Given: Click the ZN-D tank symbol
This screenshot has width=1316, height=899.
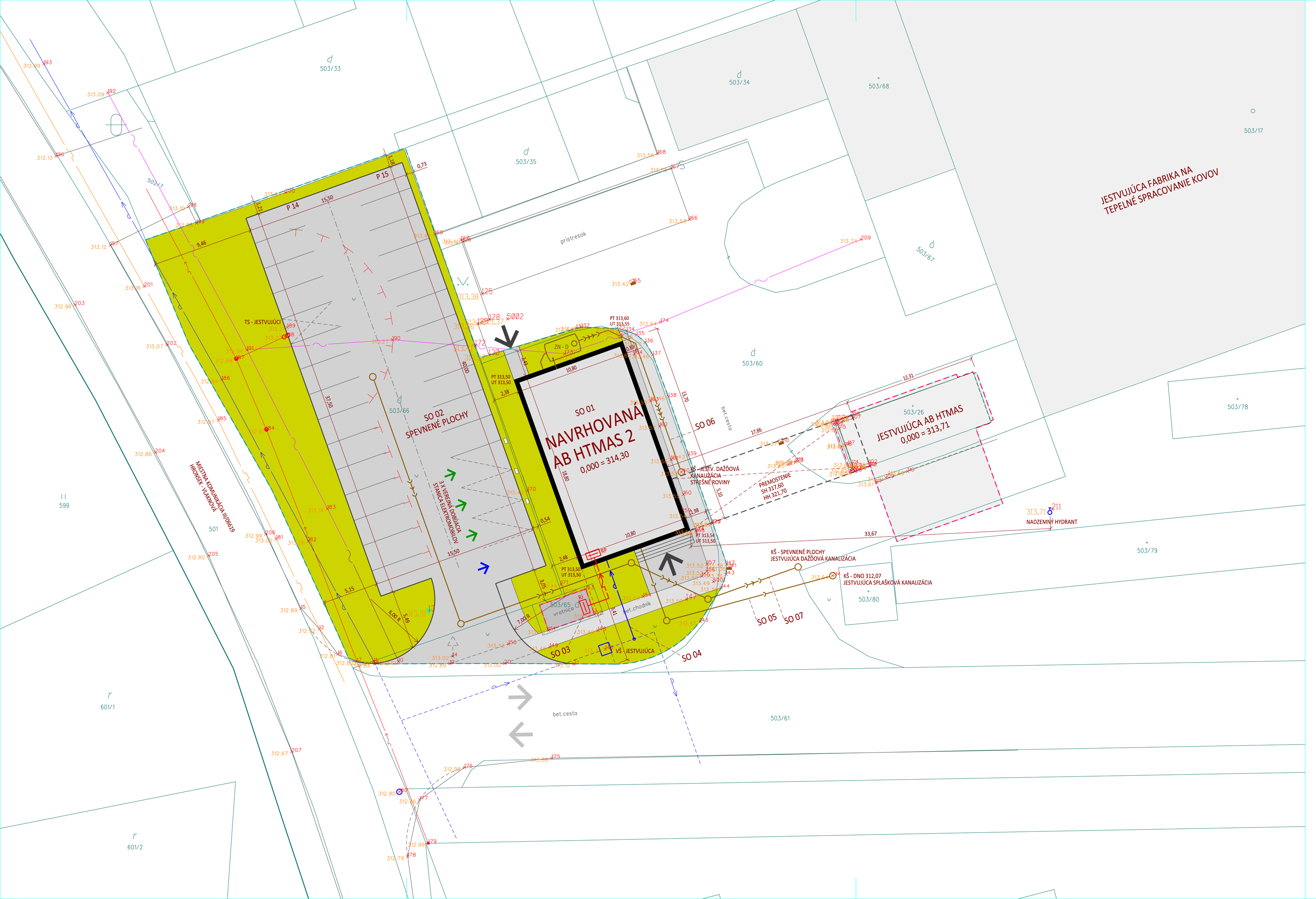Looking at the screenshot, I should [562, 346].
